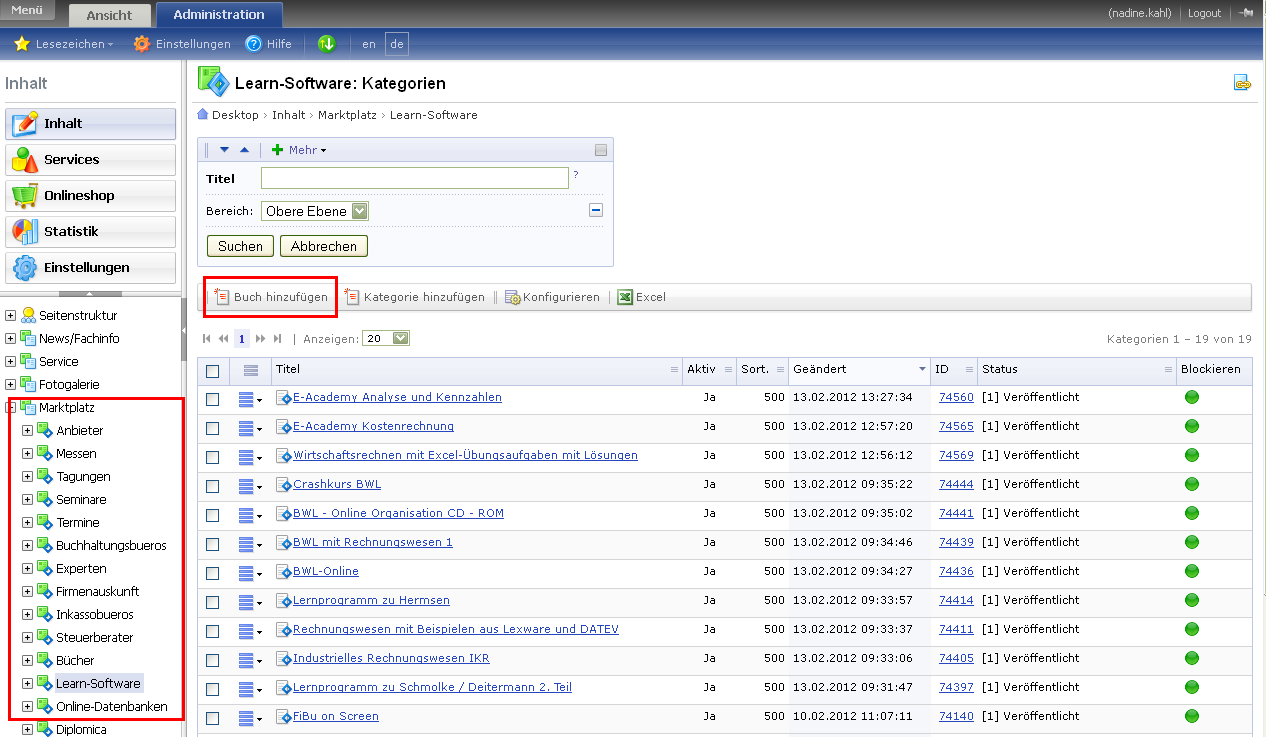The width and height of the screenshot is (1266, 737).
Task: Click green Blockieren status dot for Crashkurs BWL
Action: (x=1191, y=484)
